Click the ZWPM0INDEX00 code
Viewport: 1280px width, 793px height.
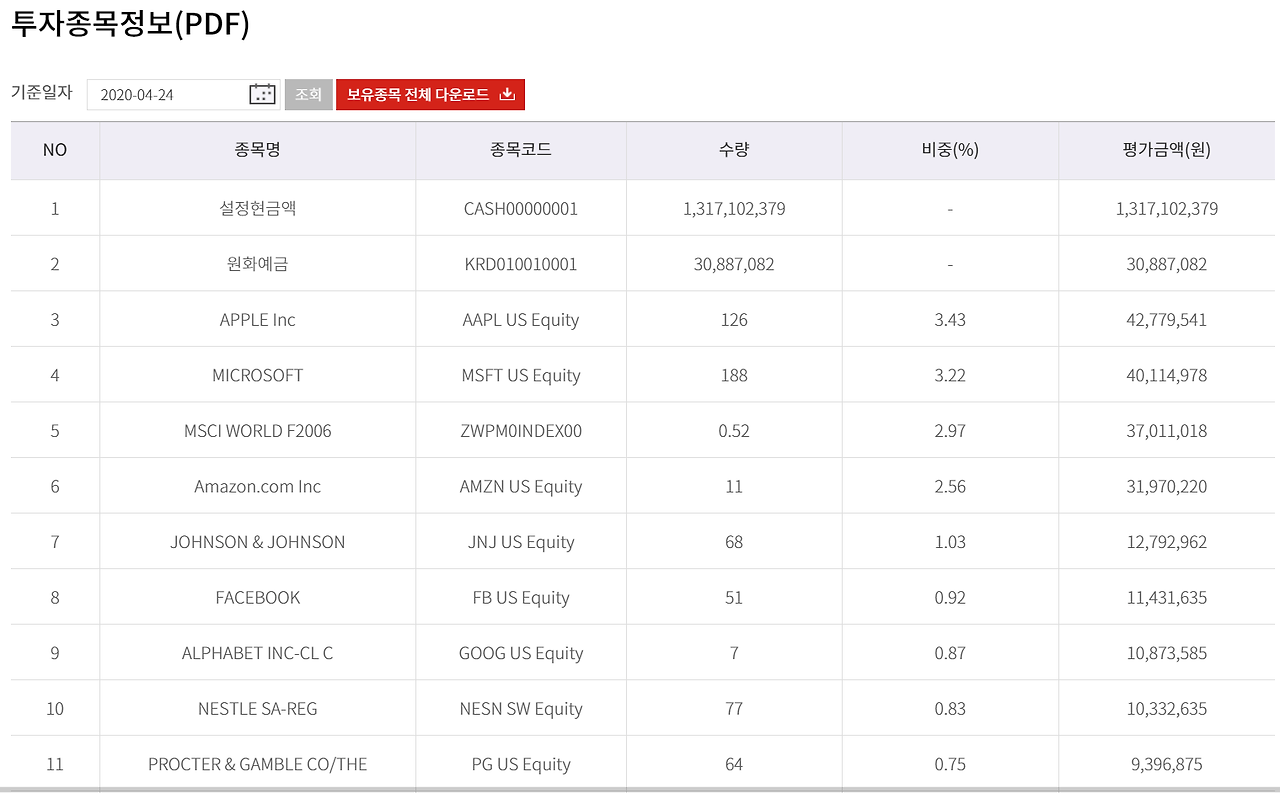[521, 431]
